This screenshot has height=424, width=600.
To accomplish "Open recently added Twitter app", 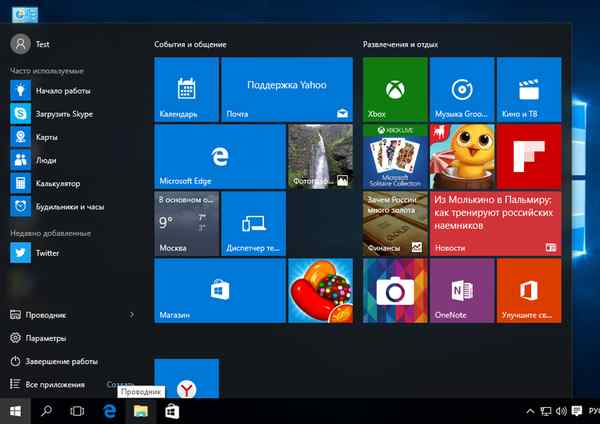I will pyautogui.click(x=73, y=253).
